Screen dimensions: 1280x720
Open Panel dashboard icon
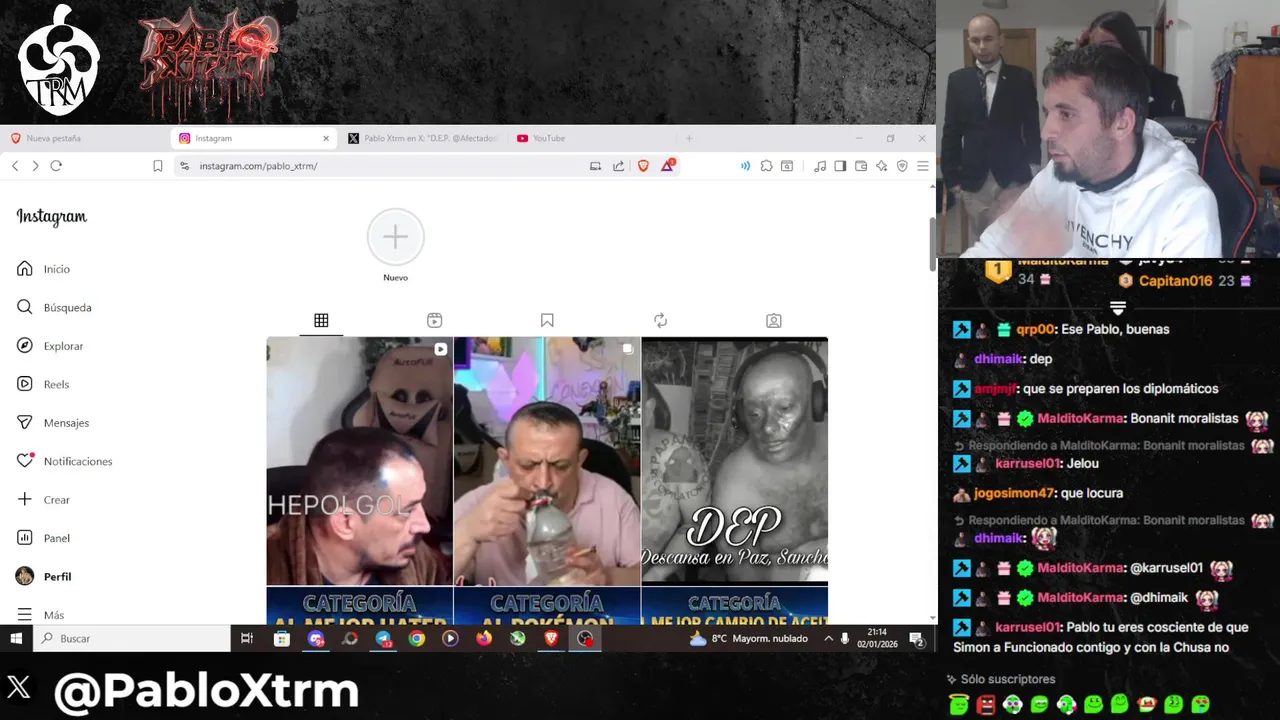tap(25, 538)
